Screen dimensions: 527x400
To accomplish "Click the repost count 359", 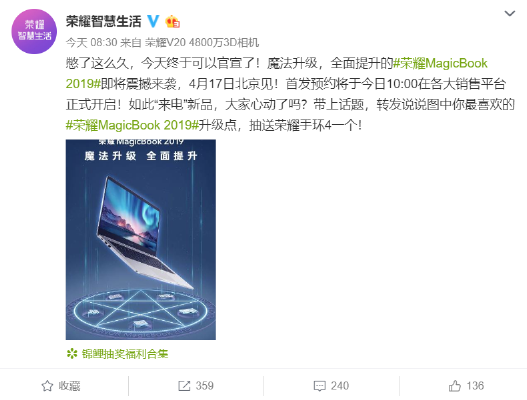I will [205, 386].
